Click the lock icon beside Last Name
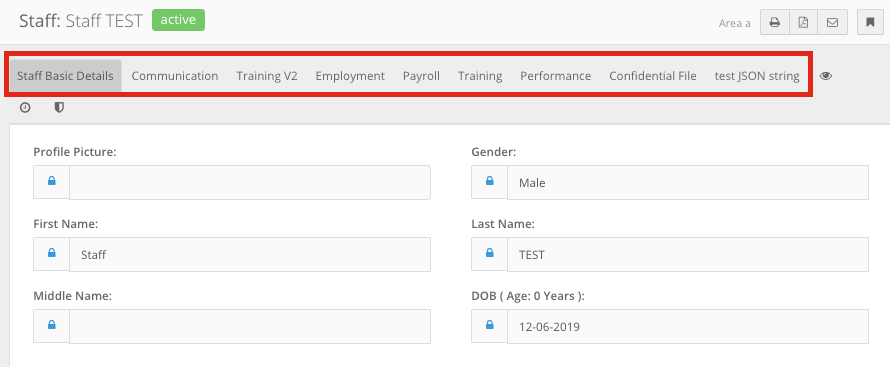Image resolution: width=890 pixels, height=367 pixels. coord(489,254)
